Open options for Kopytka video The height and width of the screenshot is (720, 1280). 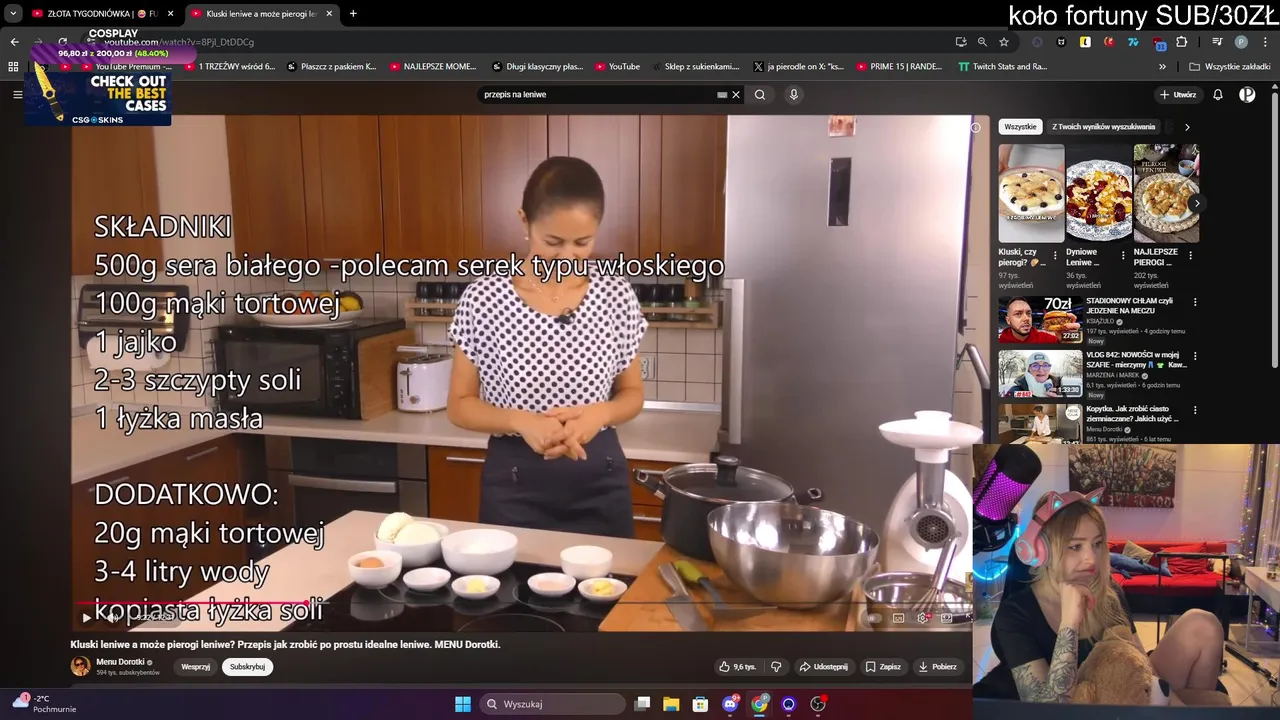point(1195,410)
